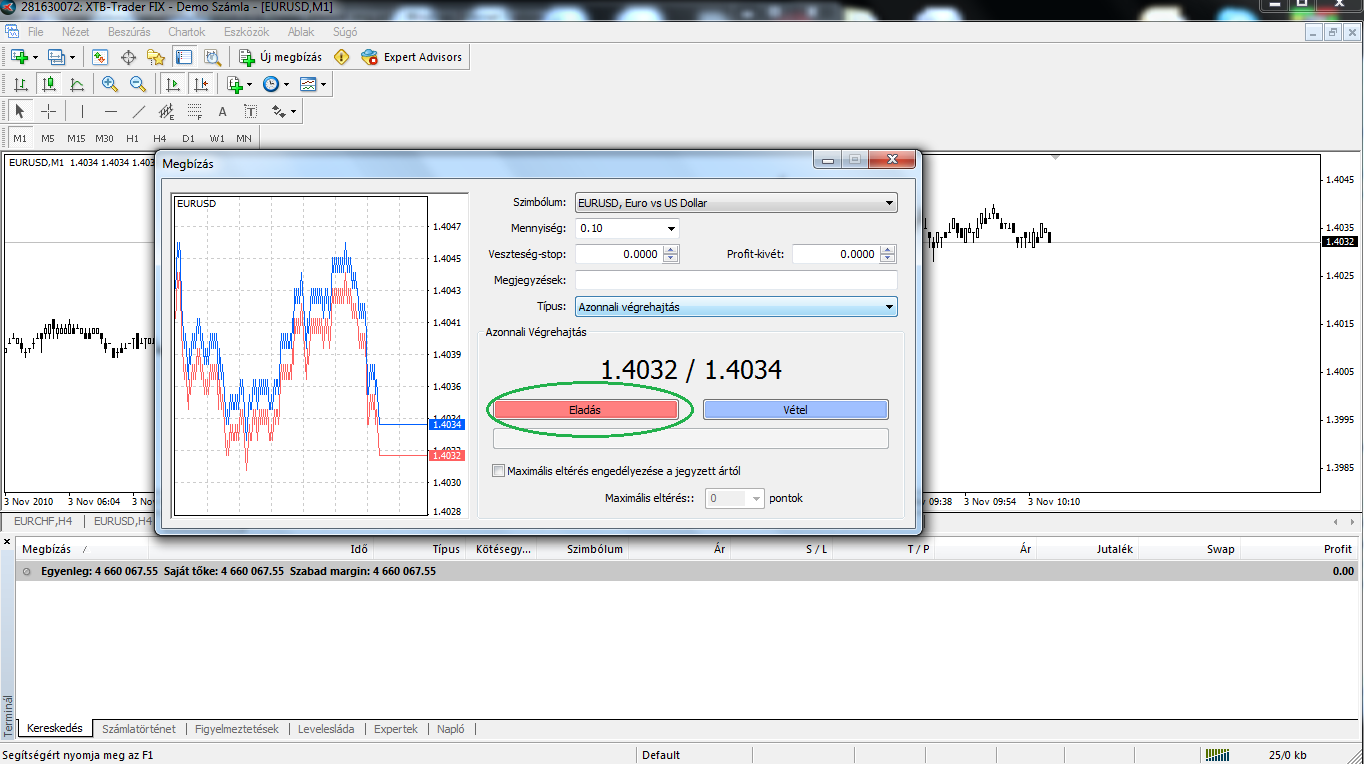Open the Mennyiség volume dropdown

[671, 228]
